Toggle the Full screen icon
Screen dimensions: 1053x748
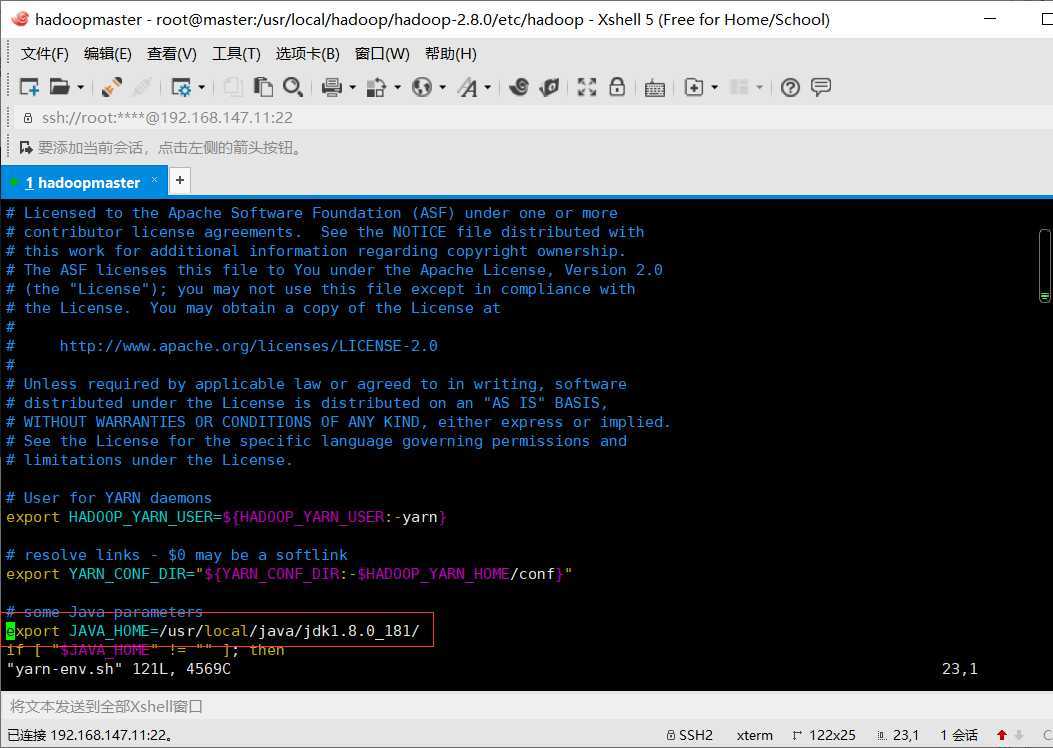point(587,87)
